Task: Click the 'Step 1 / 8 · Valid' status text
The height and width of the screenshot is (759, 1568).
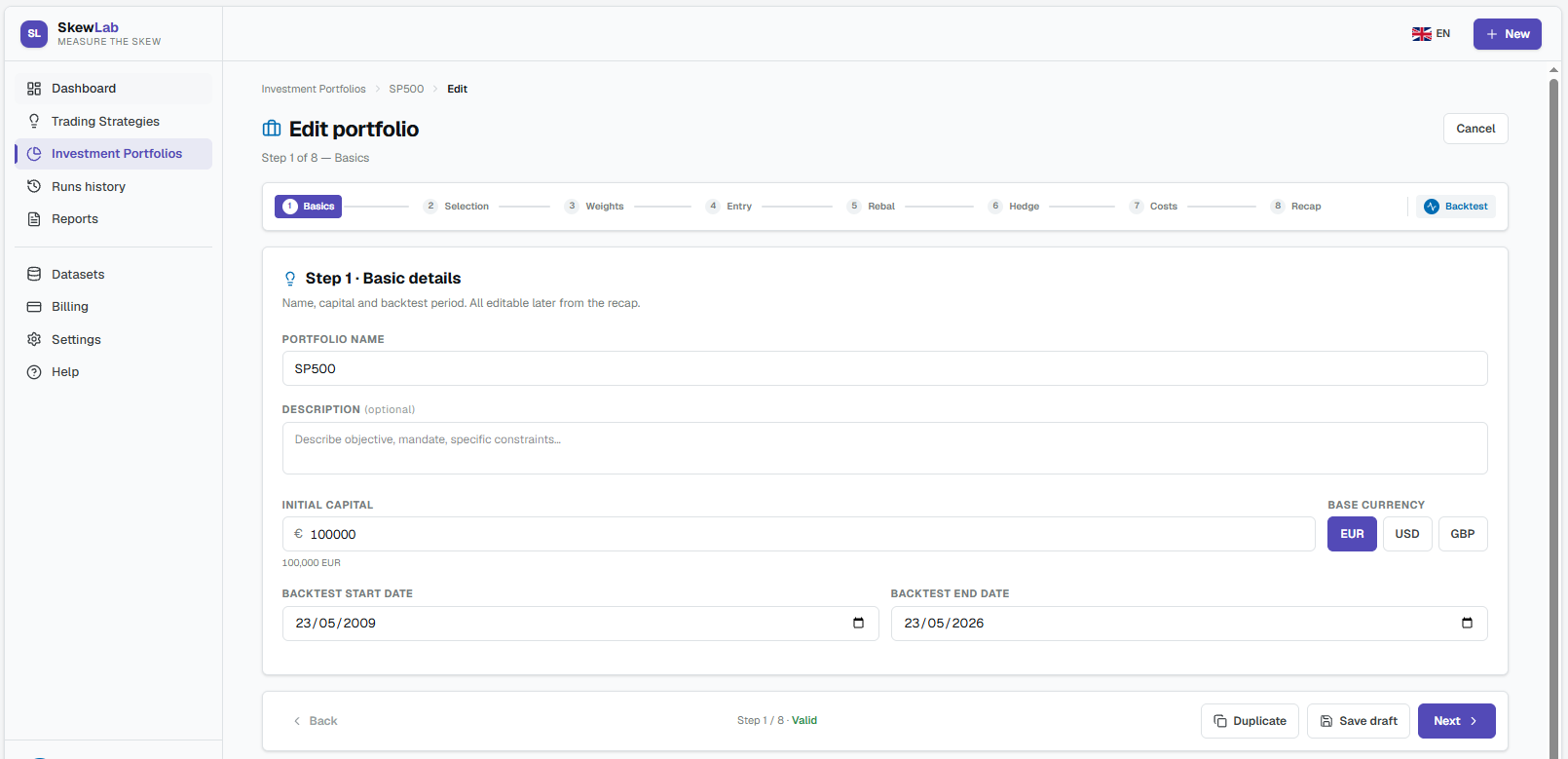Action: pyautogui.click(x=776, y=721)
